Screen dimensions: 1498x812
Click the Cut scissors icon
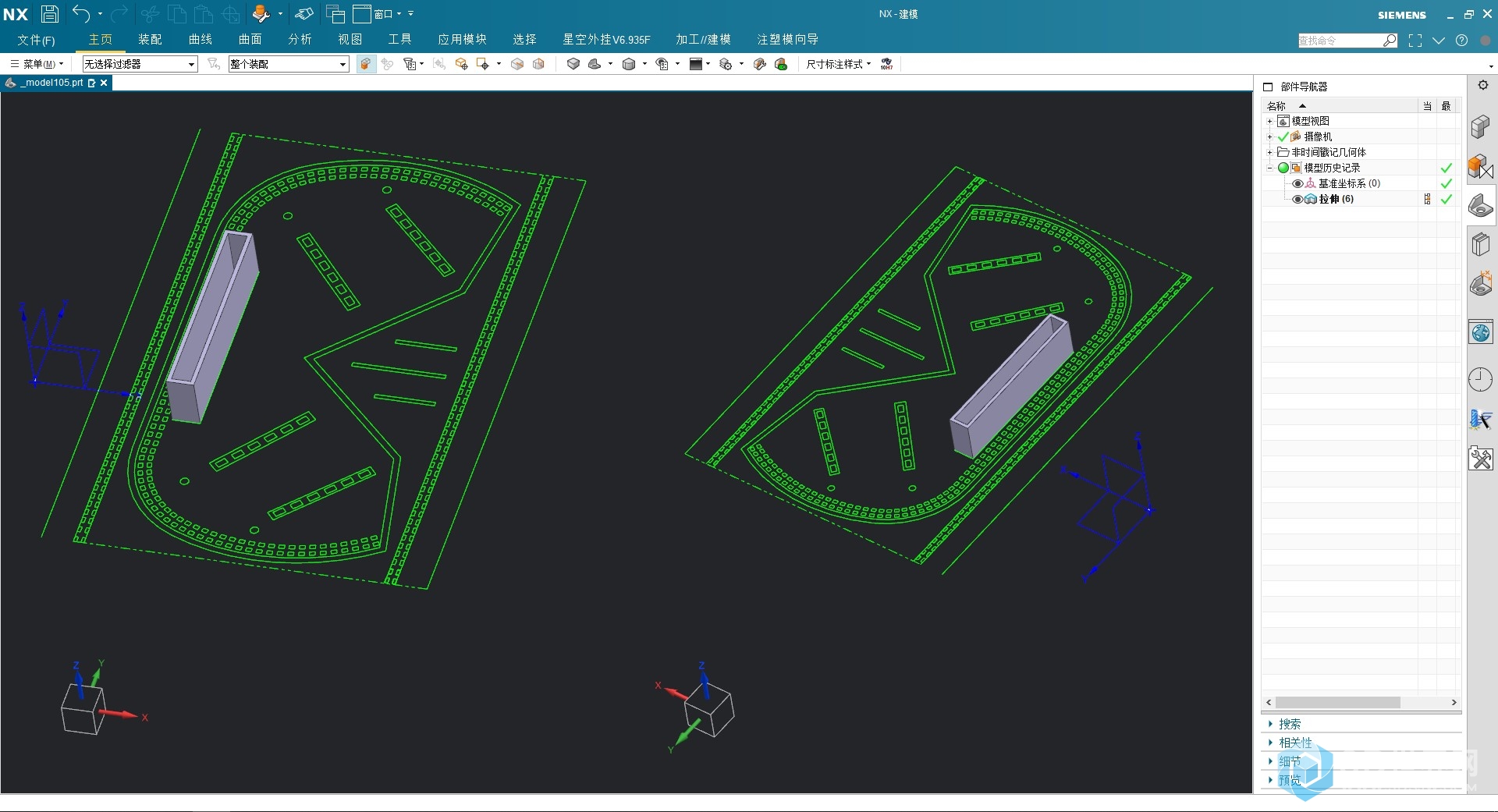pyautogui.click(x=151, y=13)
